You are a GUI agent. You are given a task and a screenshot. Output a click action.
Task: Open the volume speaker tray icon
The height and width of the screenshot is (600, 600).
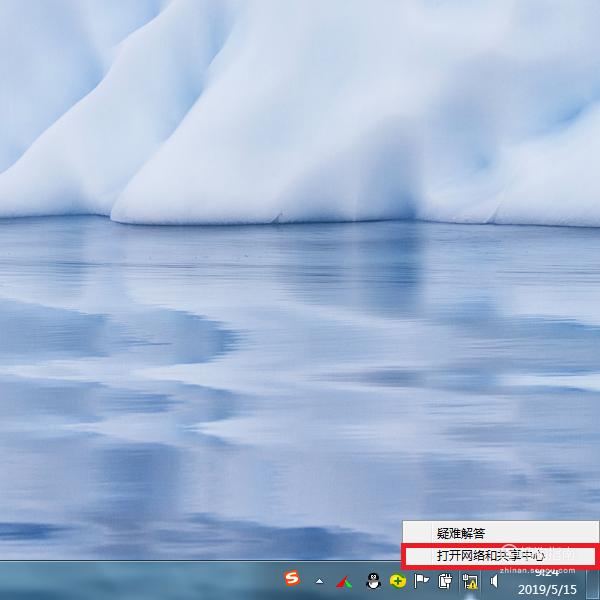tap(494, 581)
